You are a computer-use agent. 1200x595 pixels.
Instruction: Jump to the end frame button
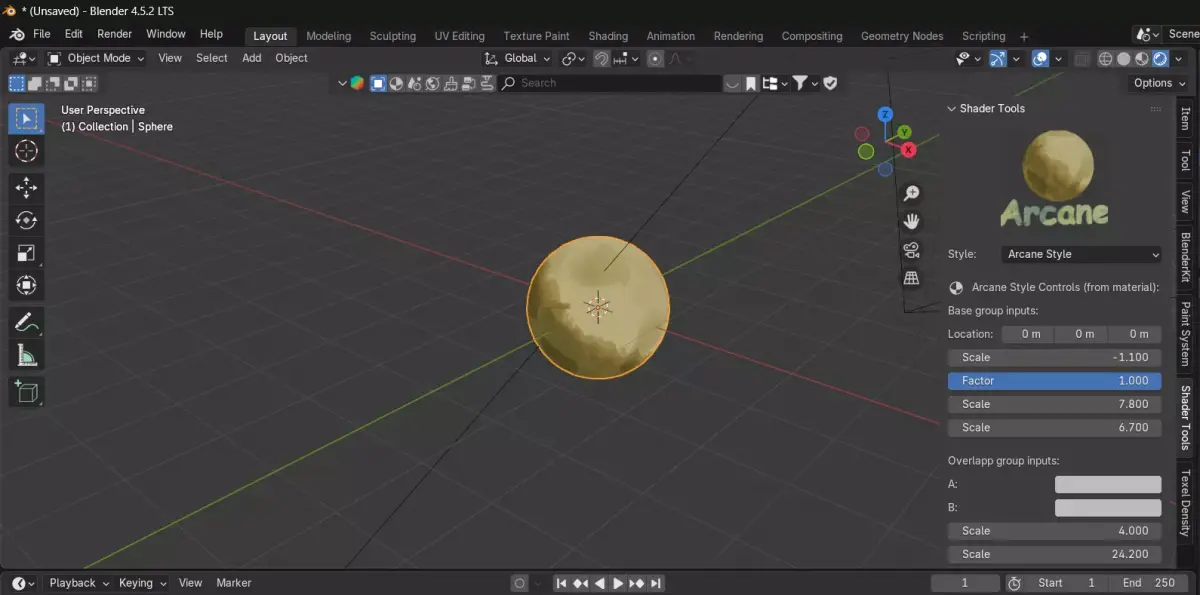pyautogui.click(x=656, y=583)
